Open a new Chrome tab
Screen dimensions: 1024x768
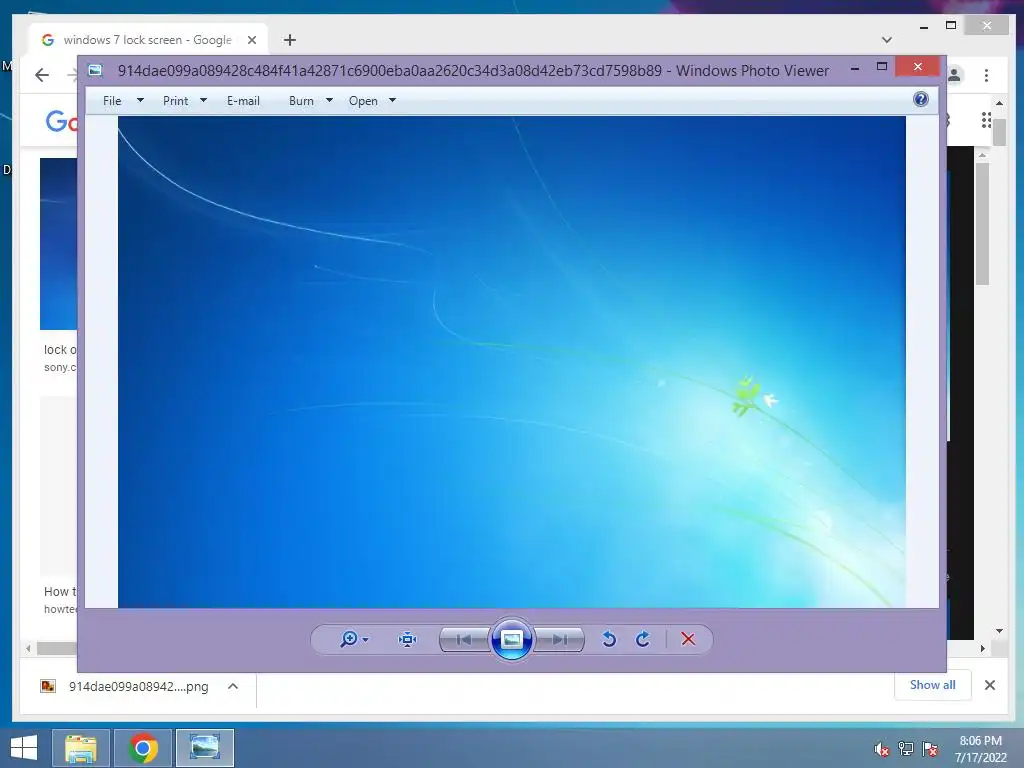coord(290,40)
